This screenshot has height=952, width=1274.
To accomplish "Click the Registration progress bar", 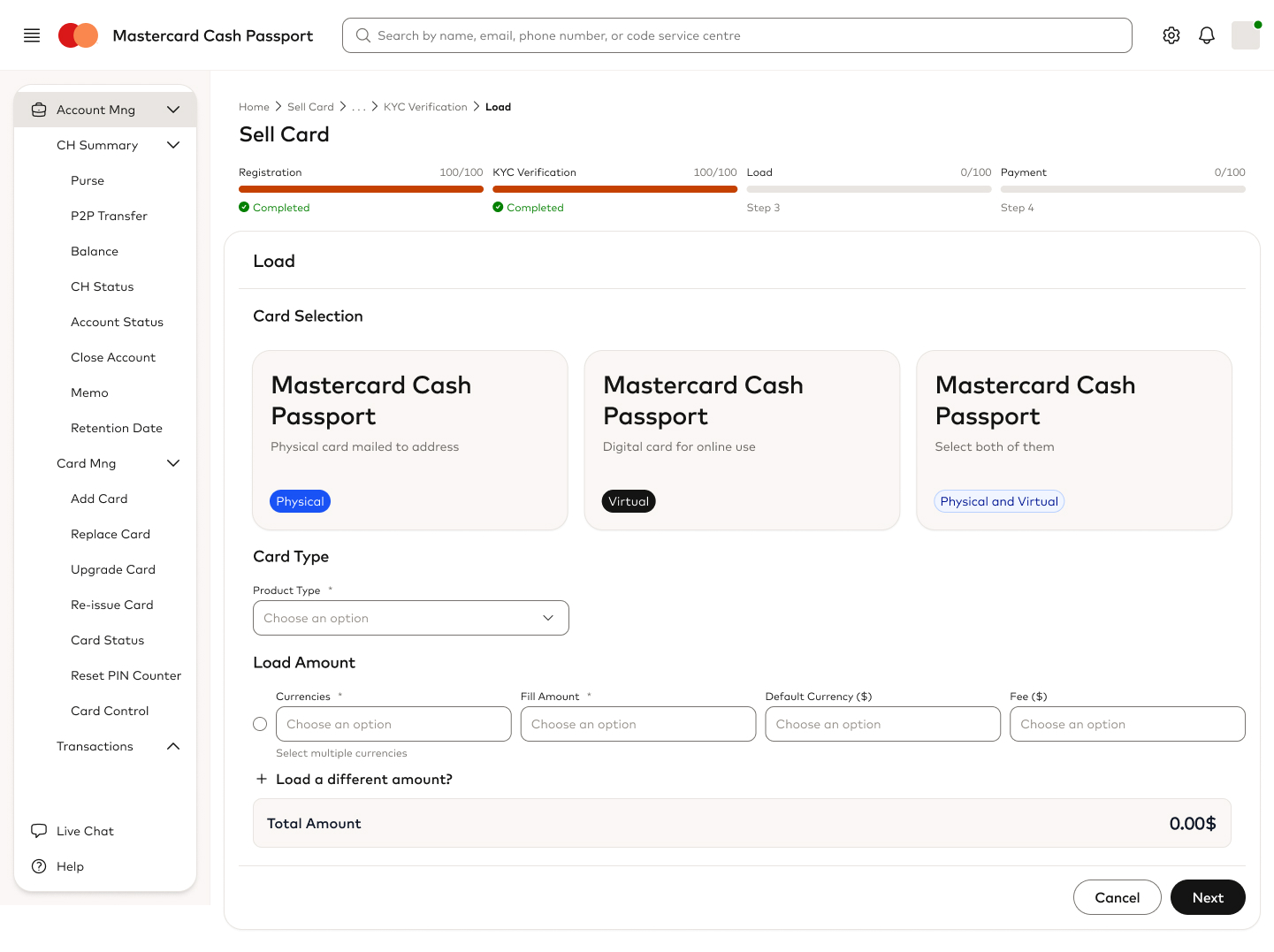I will (361, 189).
